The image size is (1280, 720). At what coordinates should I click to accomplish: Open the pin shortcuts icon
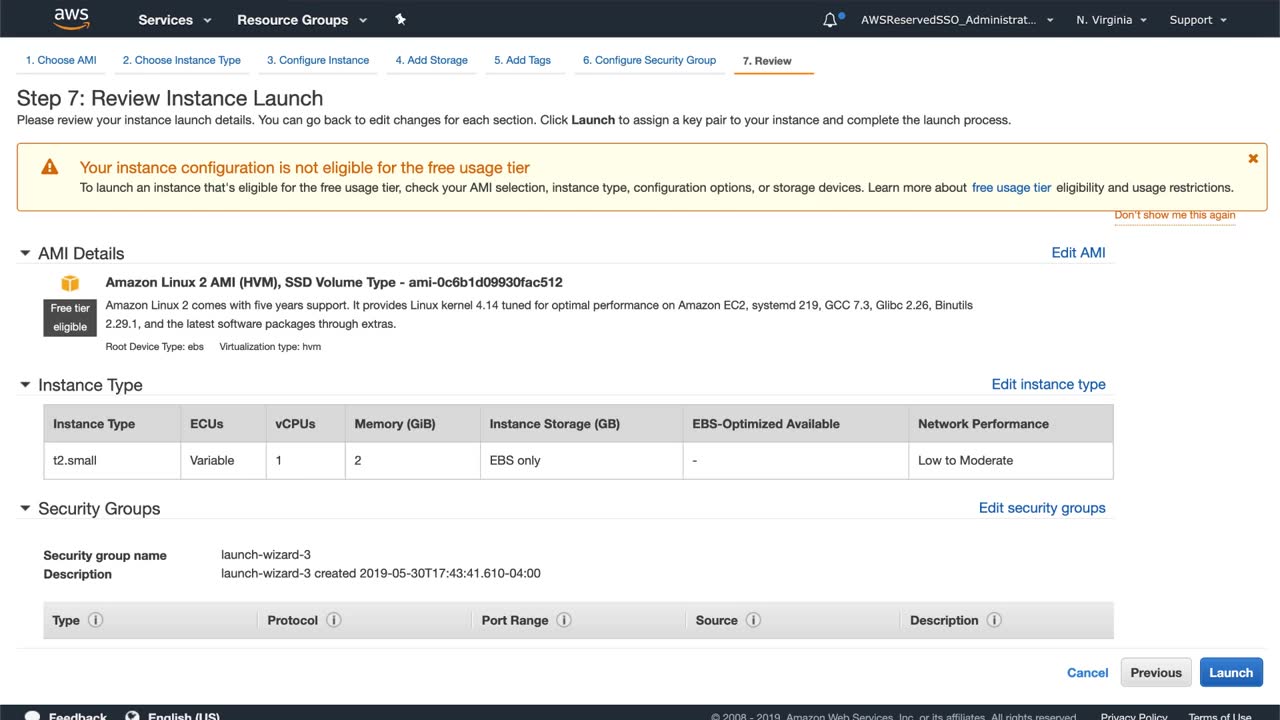401,19
